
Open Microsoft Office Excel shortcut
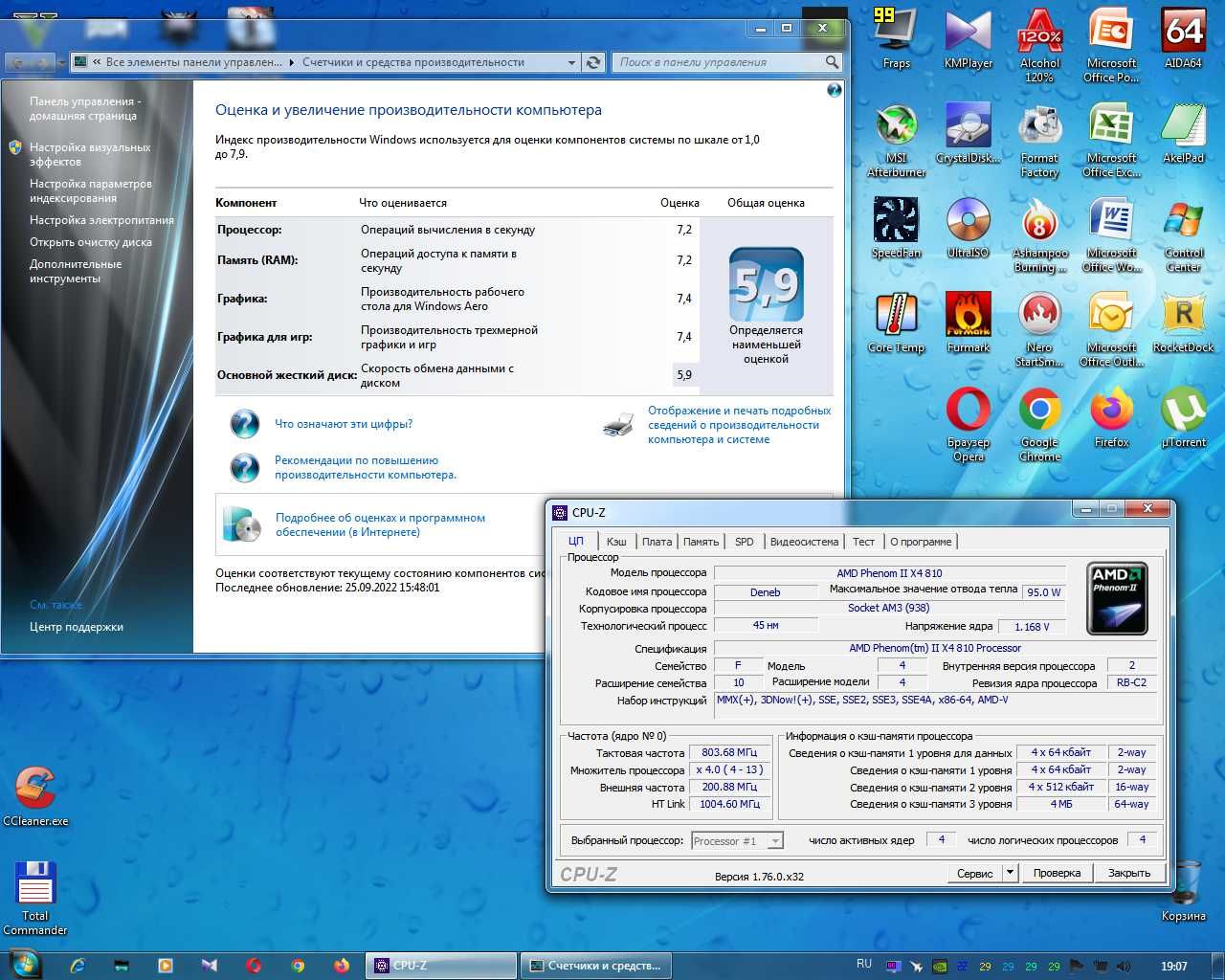point(1111,140)
